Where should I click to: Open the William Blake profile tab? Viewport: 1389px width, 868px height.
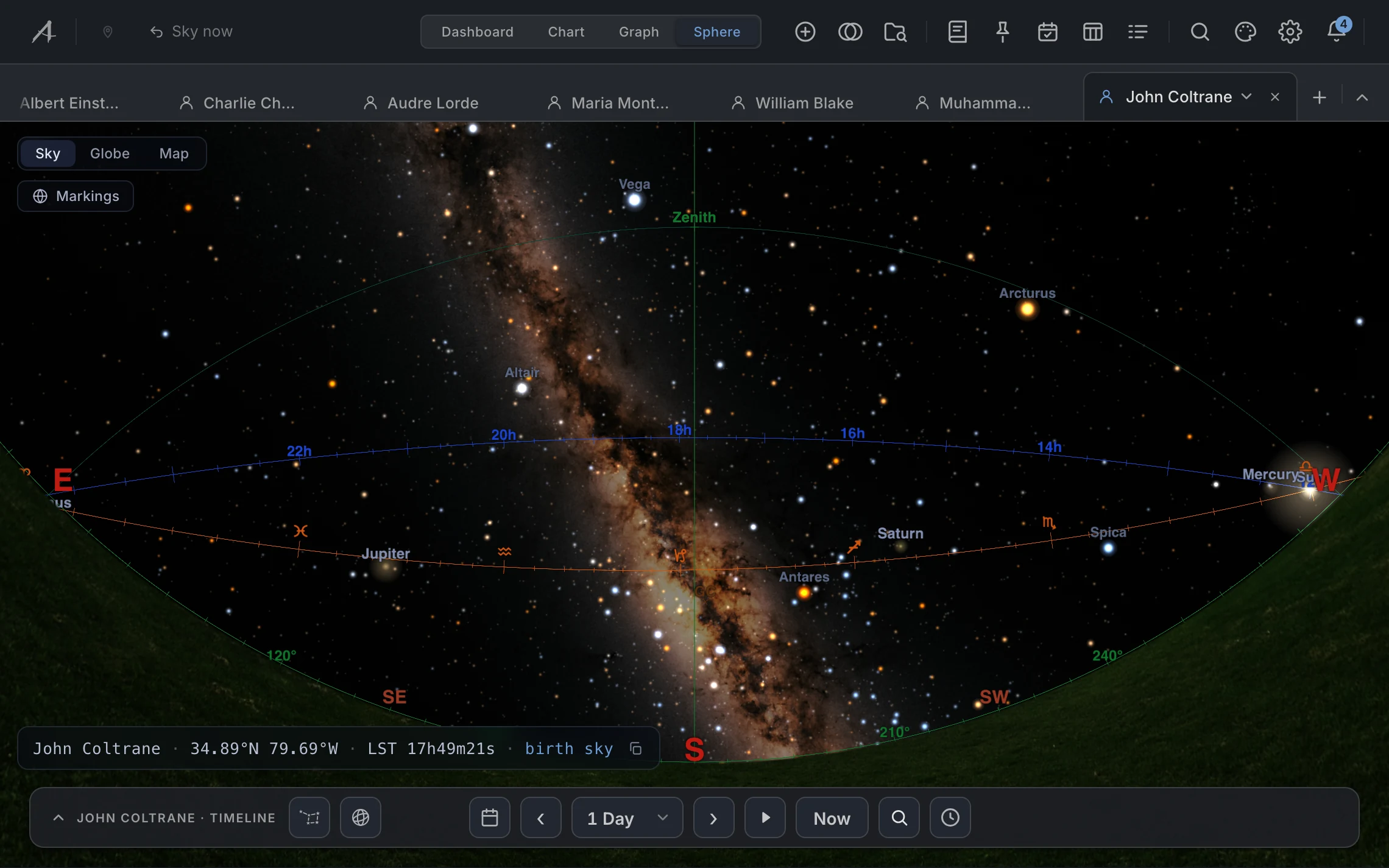(793, 103)
